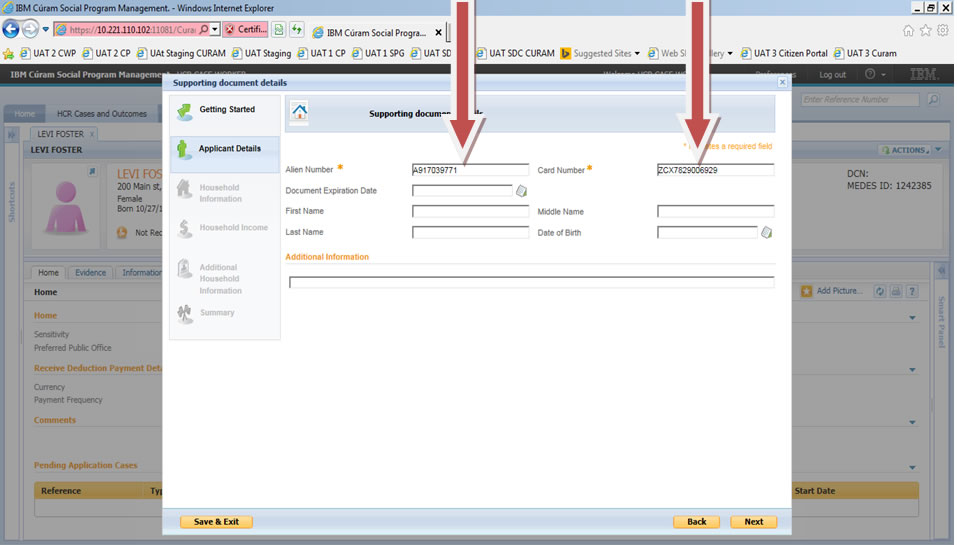Click the Last Name input field

(x=470, y=232)
